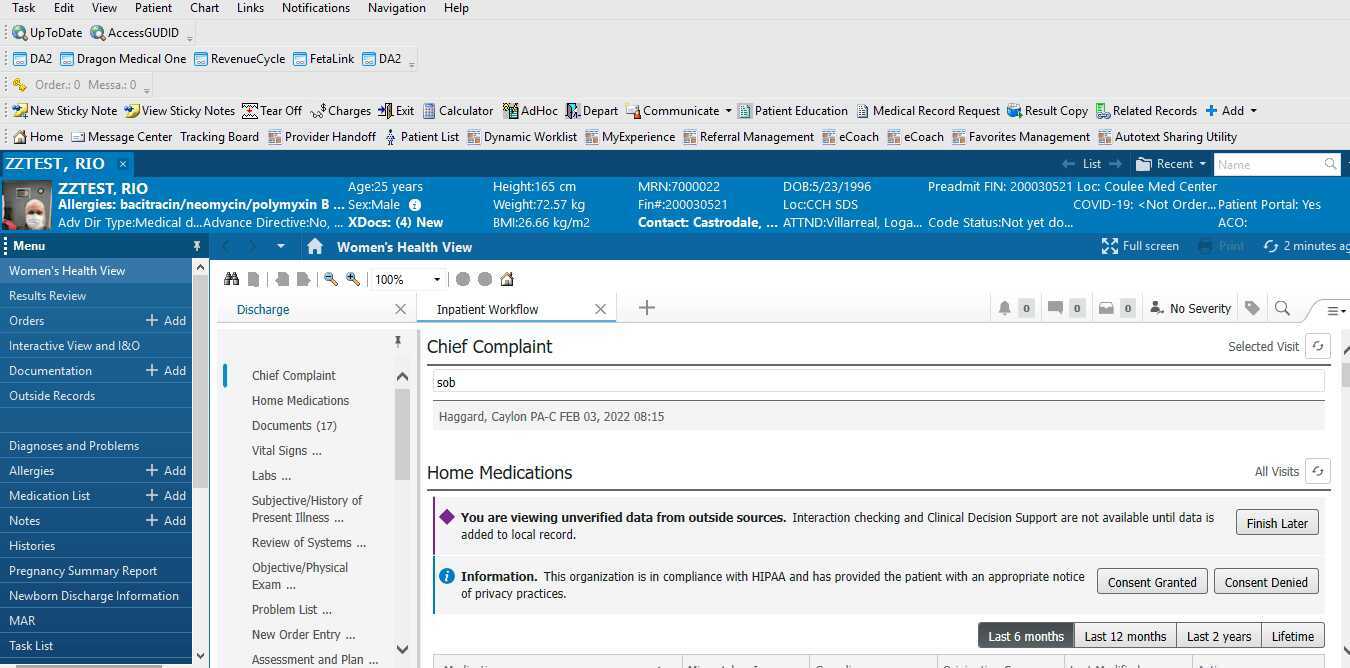Viewport: 1350px width, 668px height.
Task: Switch to the Discharge tab
Action: coord(263,310)
